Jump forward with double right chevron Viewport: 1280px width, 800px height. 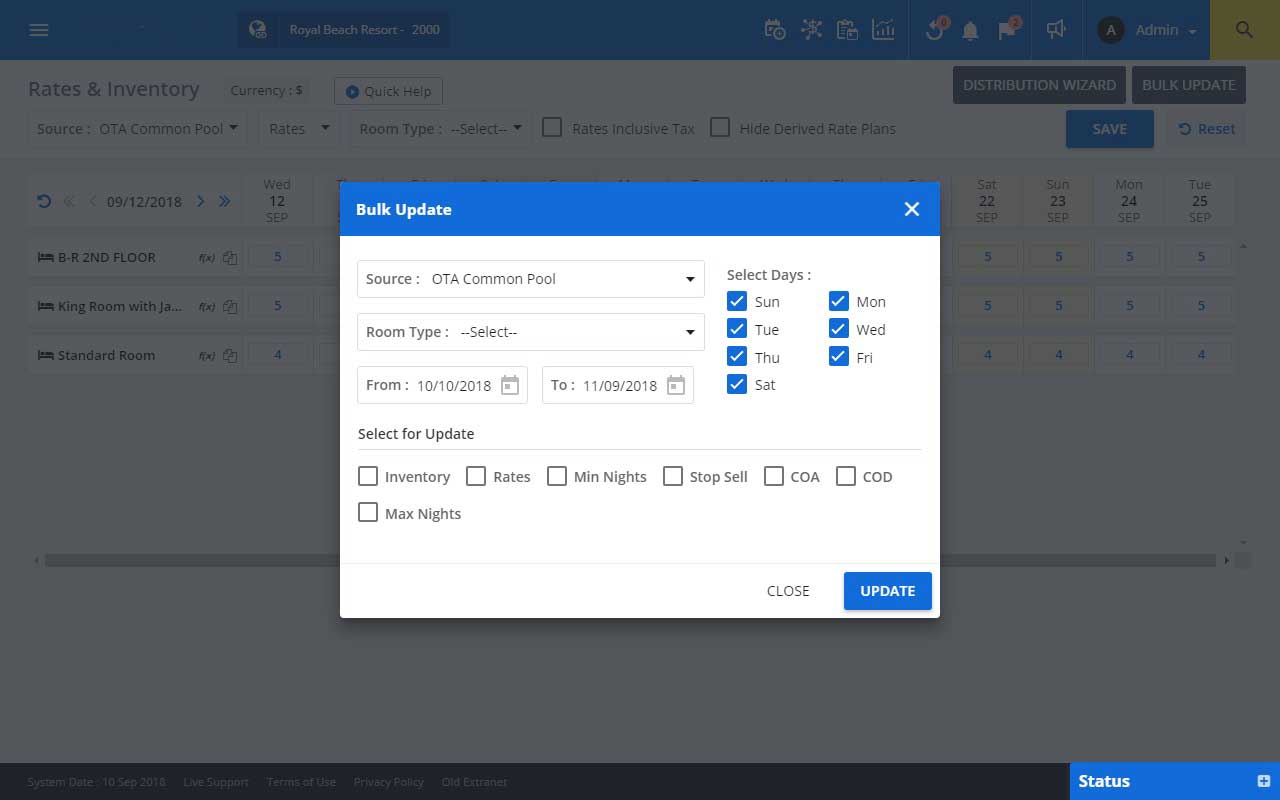pos(224,201)
